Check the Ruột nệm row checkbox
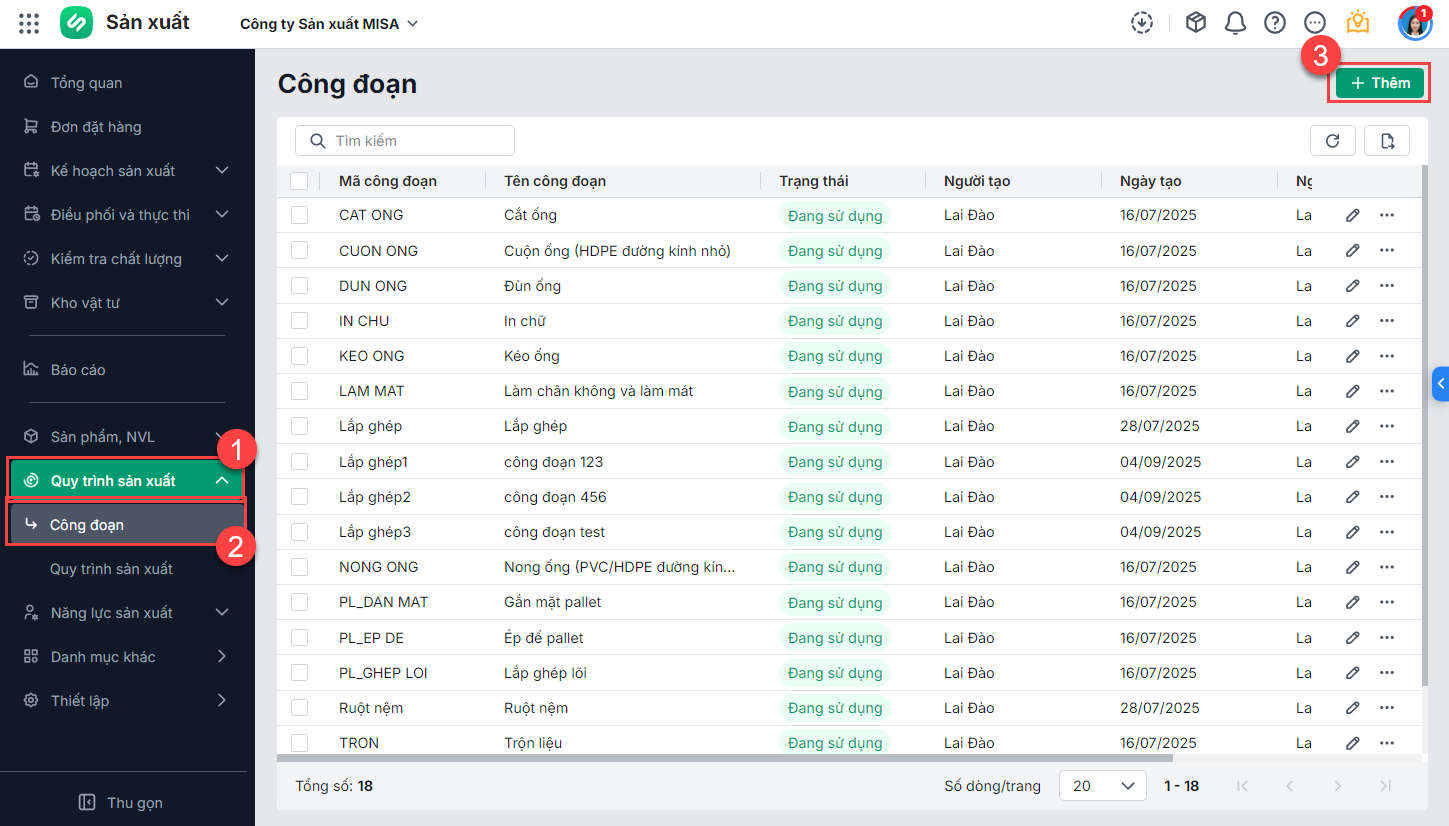The width and height of the screenshot is (1449, 826). pos(299,708)
